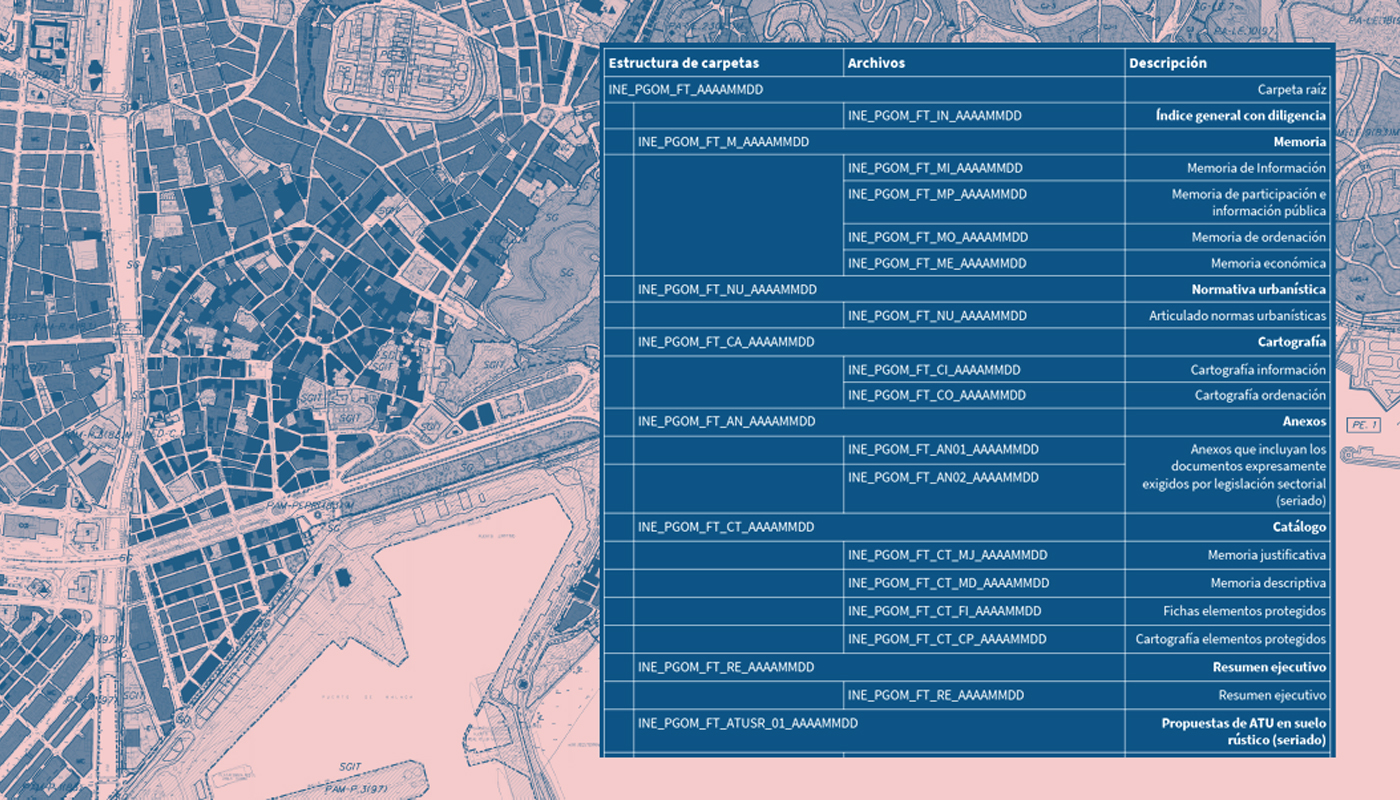Select root folder INE_PGOM_FT_AAAAMMDD

click(x=685, y=90)
